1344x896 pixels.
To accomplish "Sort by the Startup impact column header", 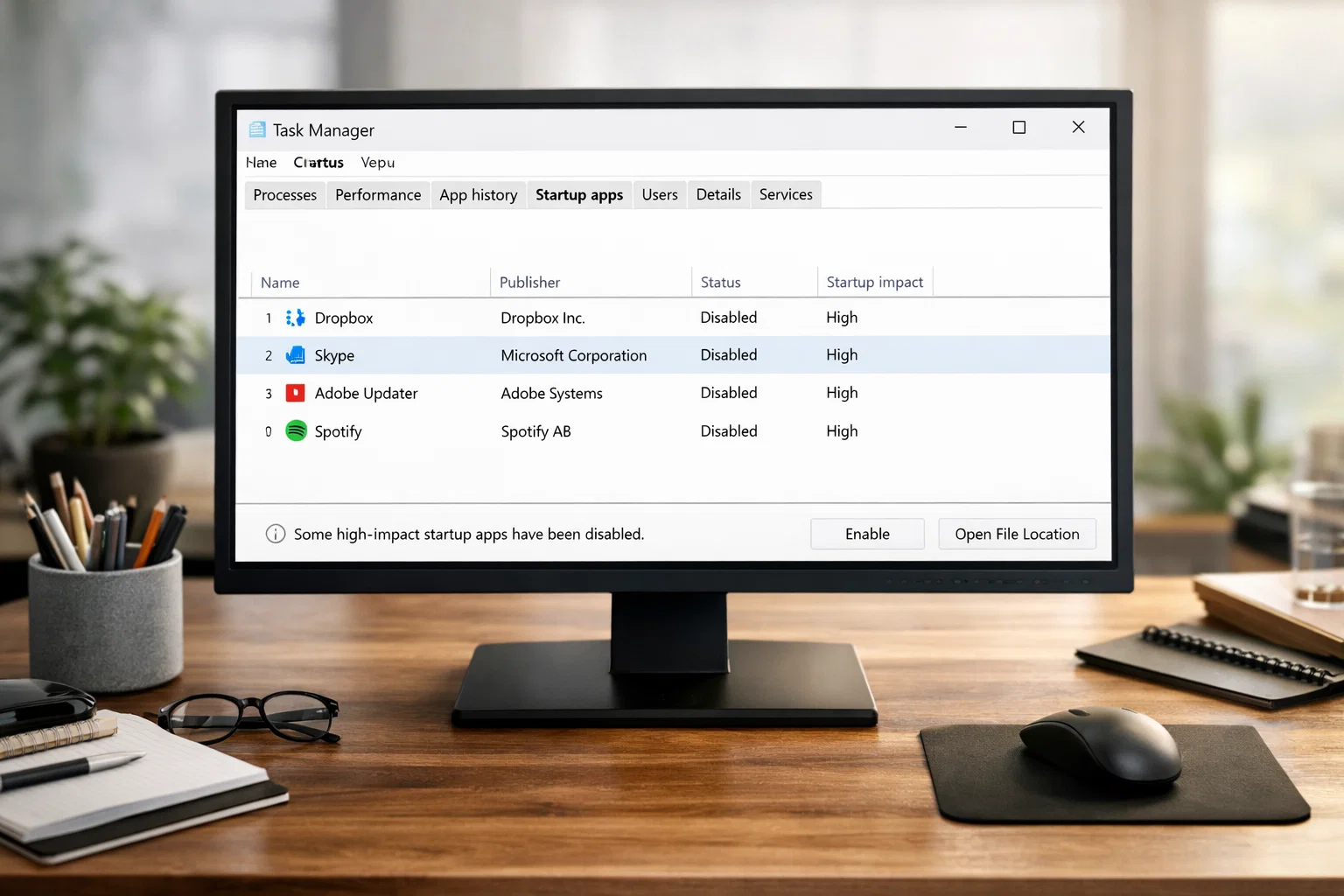I will [875, 283].
